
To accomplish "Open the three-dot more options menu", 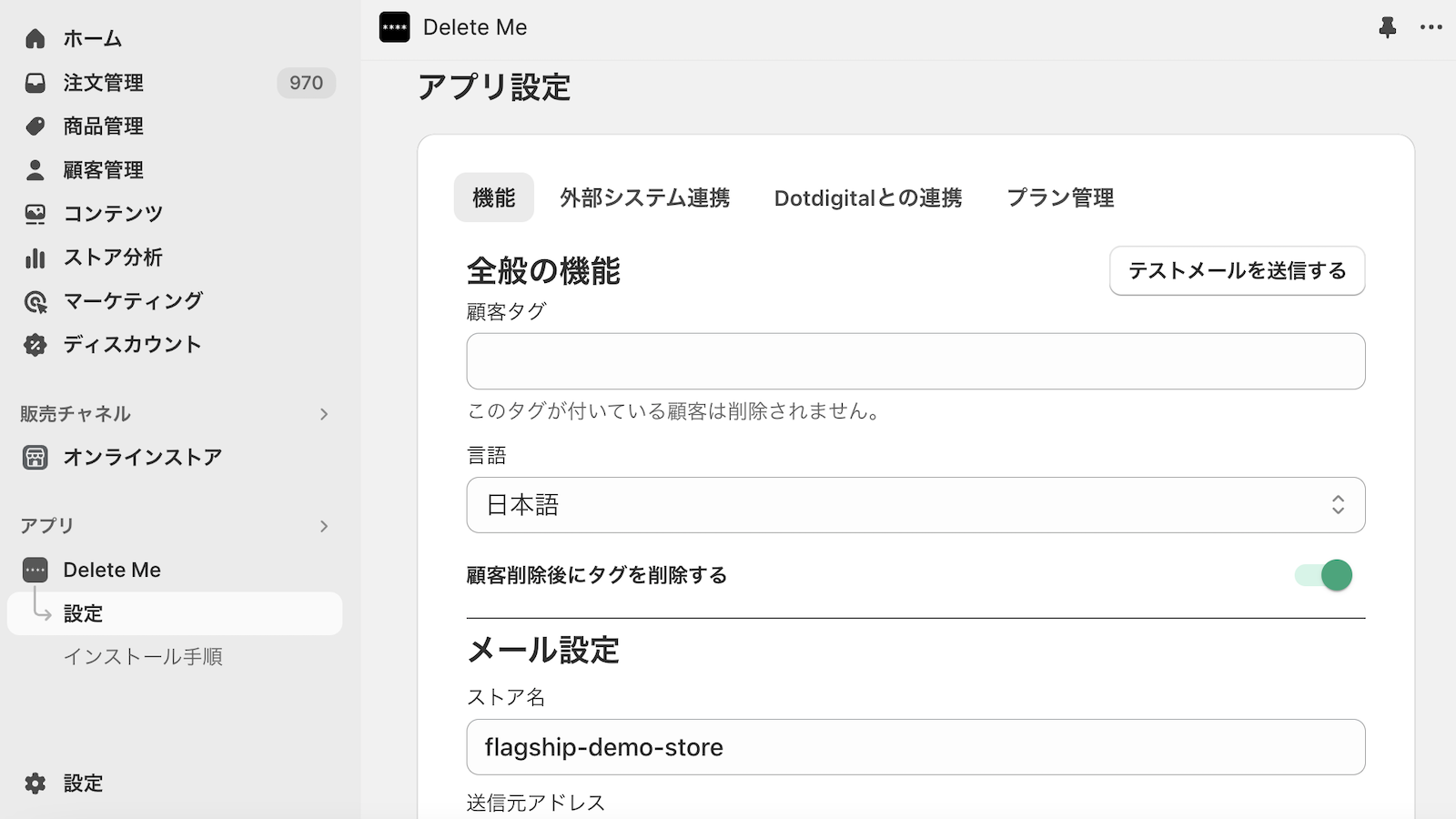I will pyautogui.click(x=1431, y=27).
